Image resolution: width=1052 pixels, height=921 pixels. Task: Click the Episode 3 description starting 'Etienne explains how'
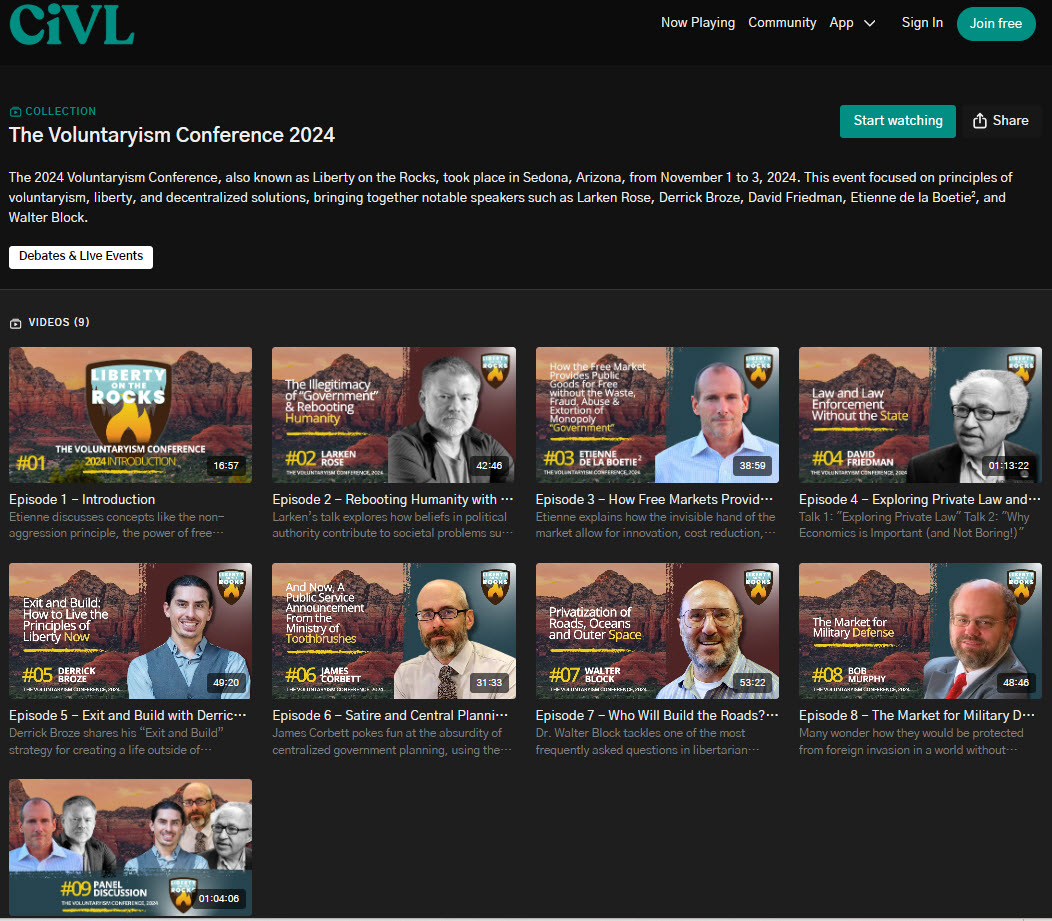(655, 525)
